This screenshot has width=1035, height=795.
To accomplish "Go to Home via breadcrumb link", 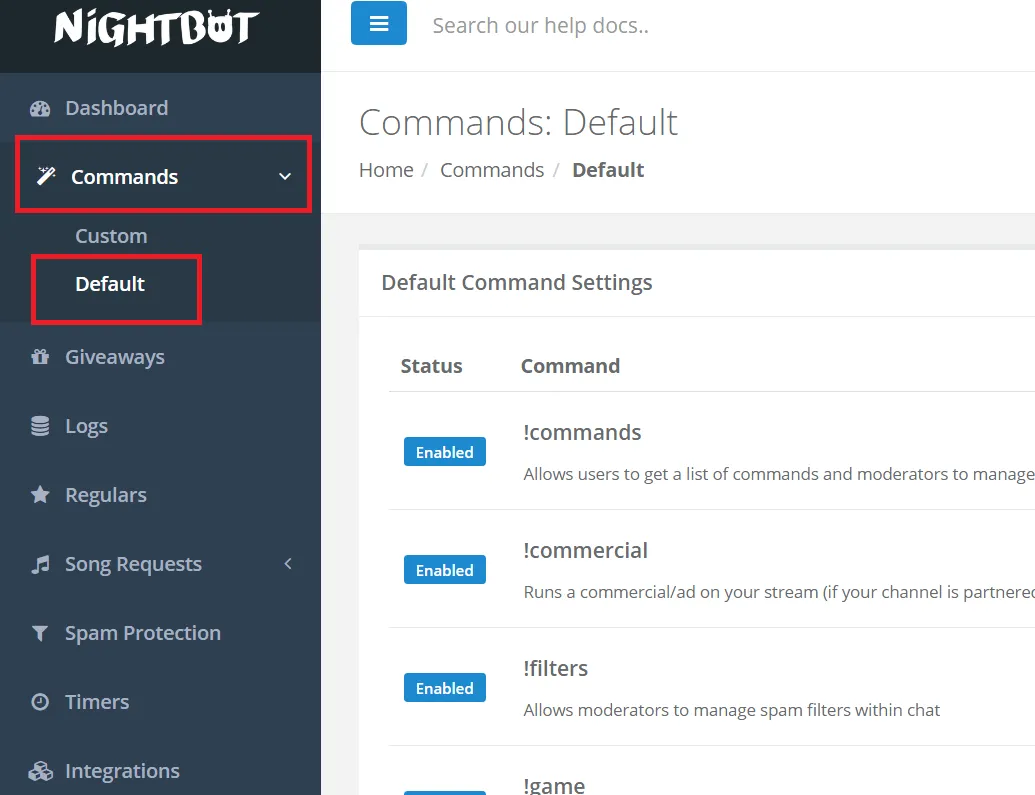I will (386, 170).
